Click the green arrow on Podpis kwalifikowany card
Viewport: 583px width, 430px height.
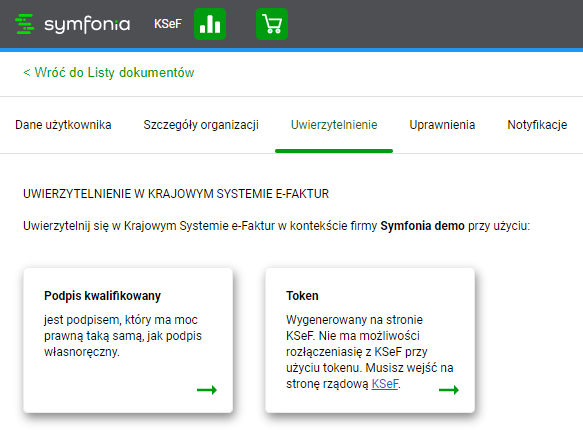pyautogui.click(x=207, y=390)
